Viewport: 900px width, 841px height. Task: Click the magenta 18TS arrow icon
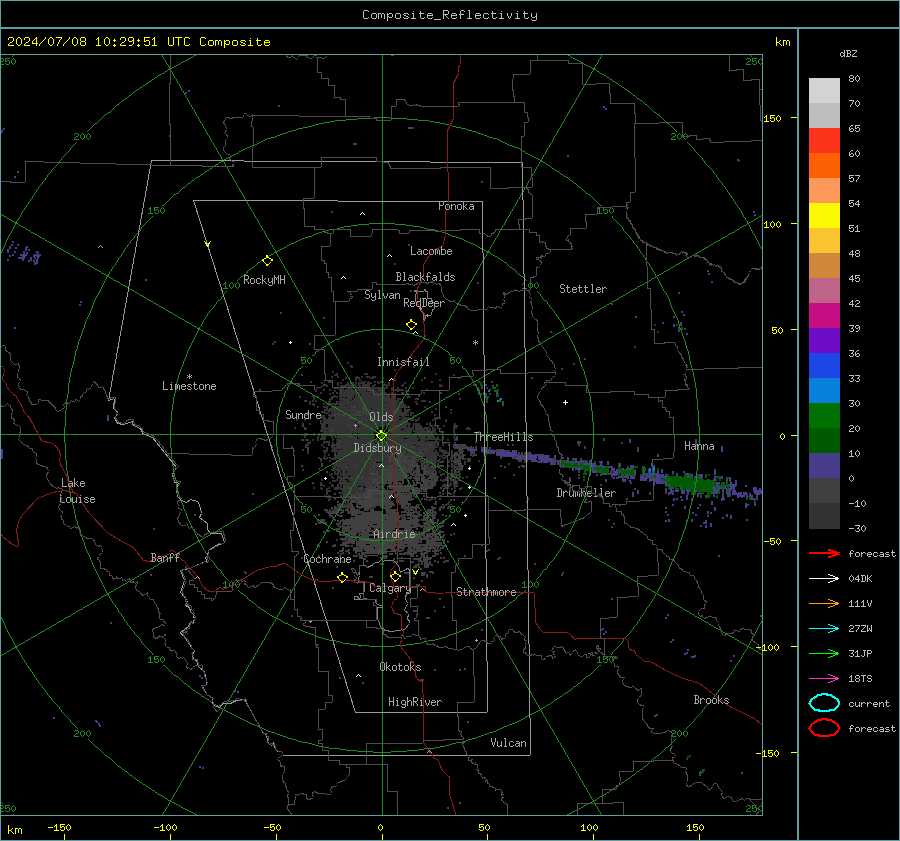[x=824, y=679]
